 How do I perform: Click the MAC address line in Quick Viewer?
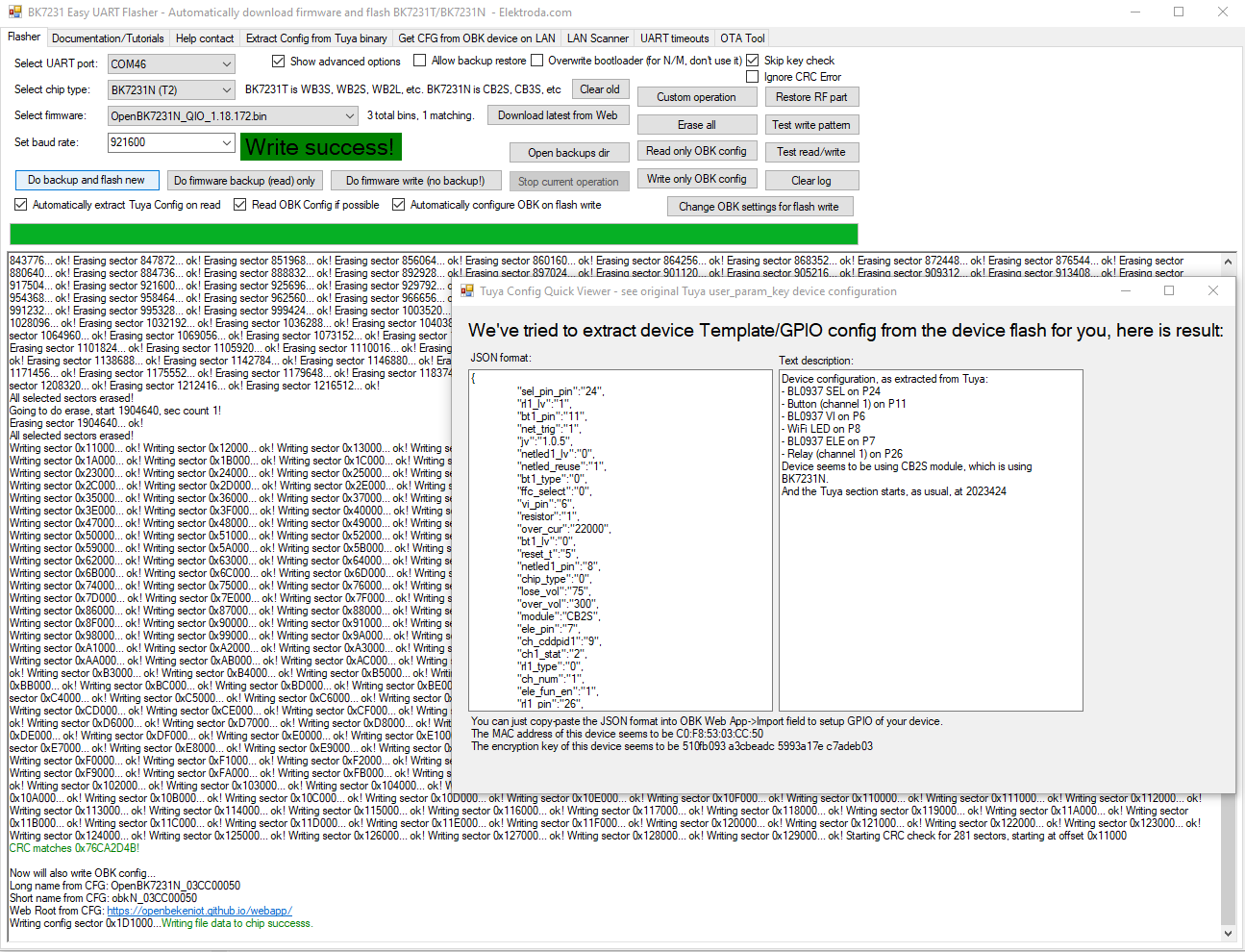617,734
